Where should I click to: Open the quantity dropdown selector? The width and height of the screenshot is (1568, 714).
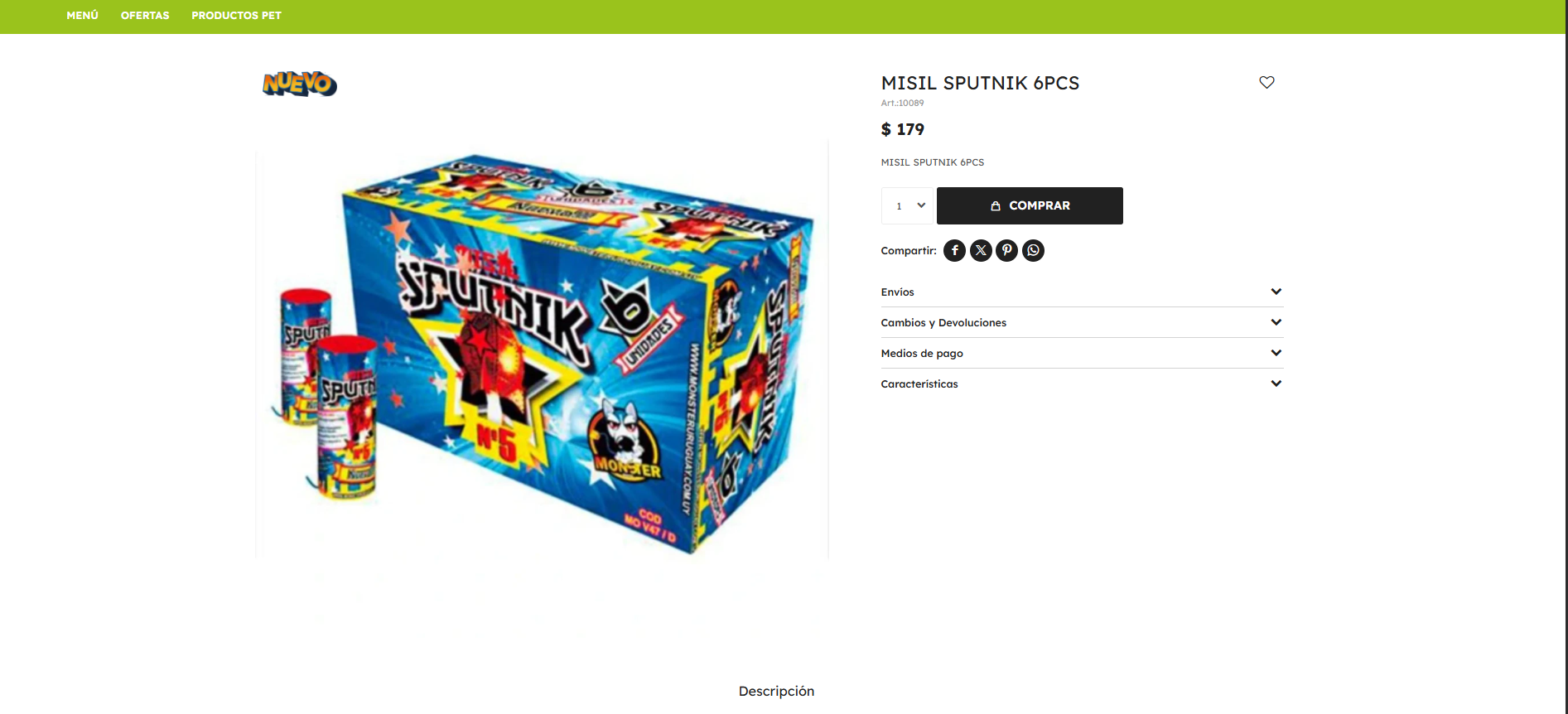pyautogui.click(x=909, y=205)
